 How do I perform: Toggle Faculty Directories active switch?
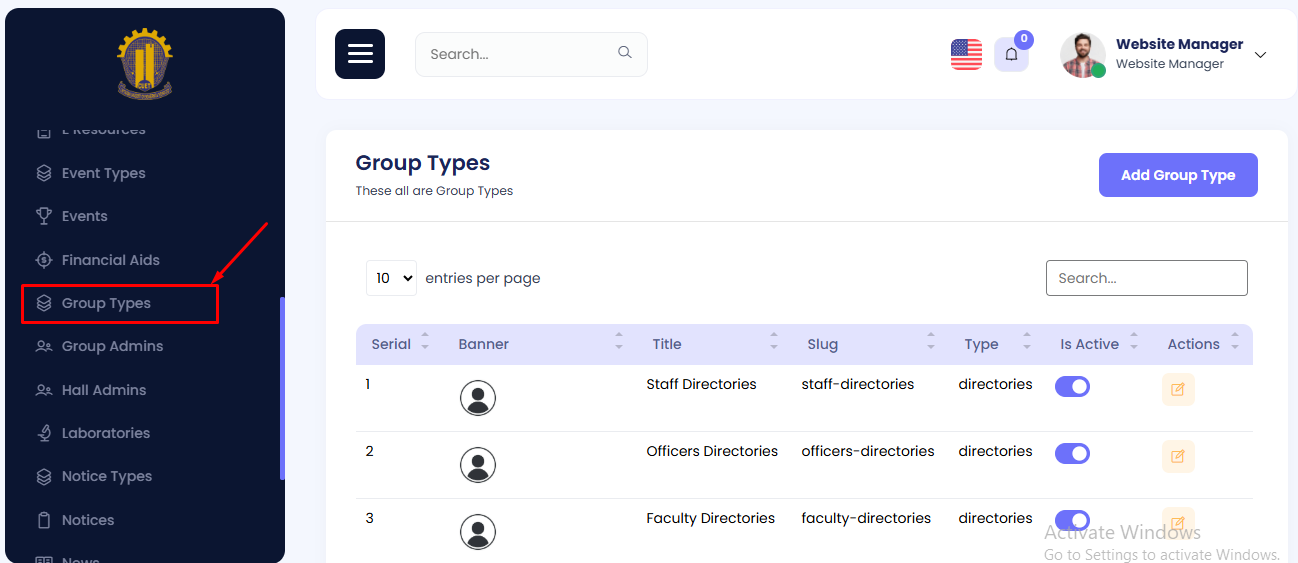pos(1072,520)
